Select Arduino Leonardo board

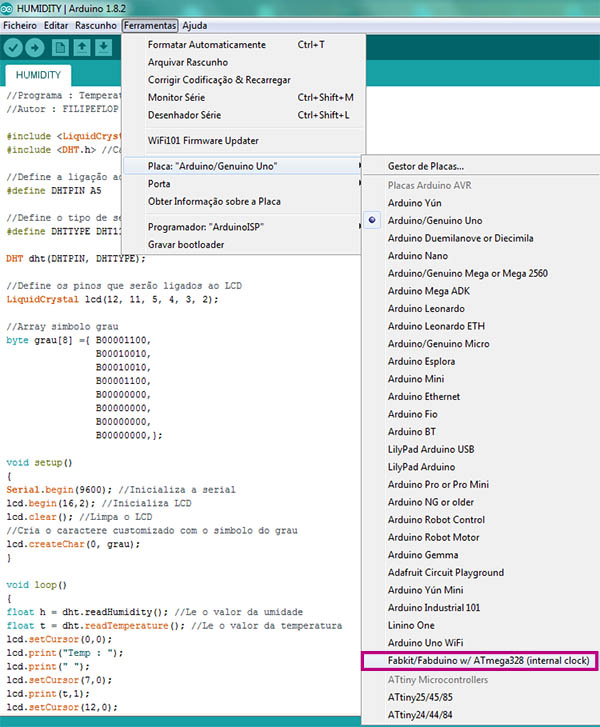click(480, 309)
